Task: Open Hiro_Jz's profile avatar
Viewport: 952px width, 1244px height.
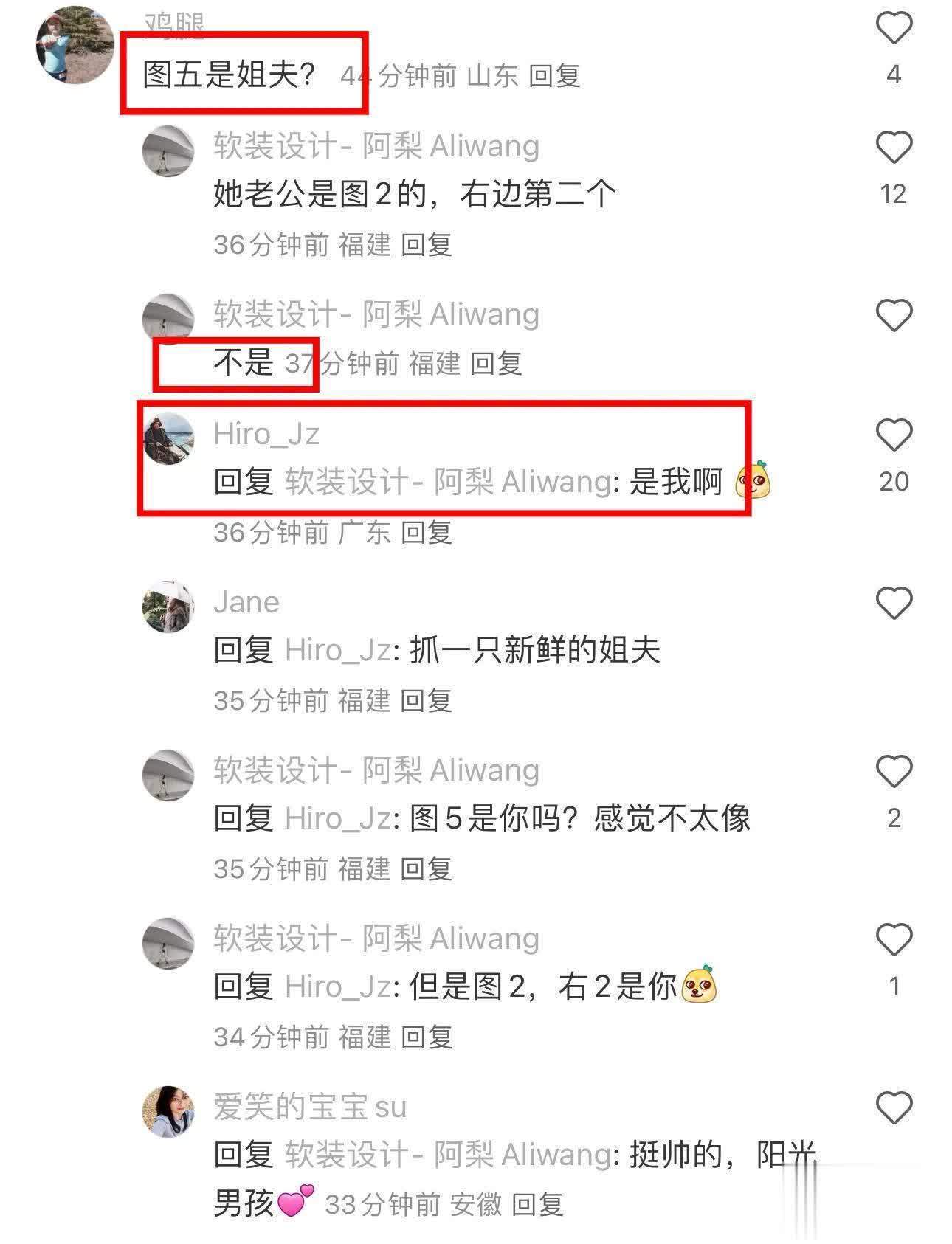Action: [168, 439]
